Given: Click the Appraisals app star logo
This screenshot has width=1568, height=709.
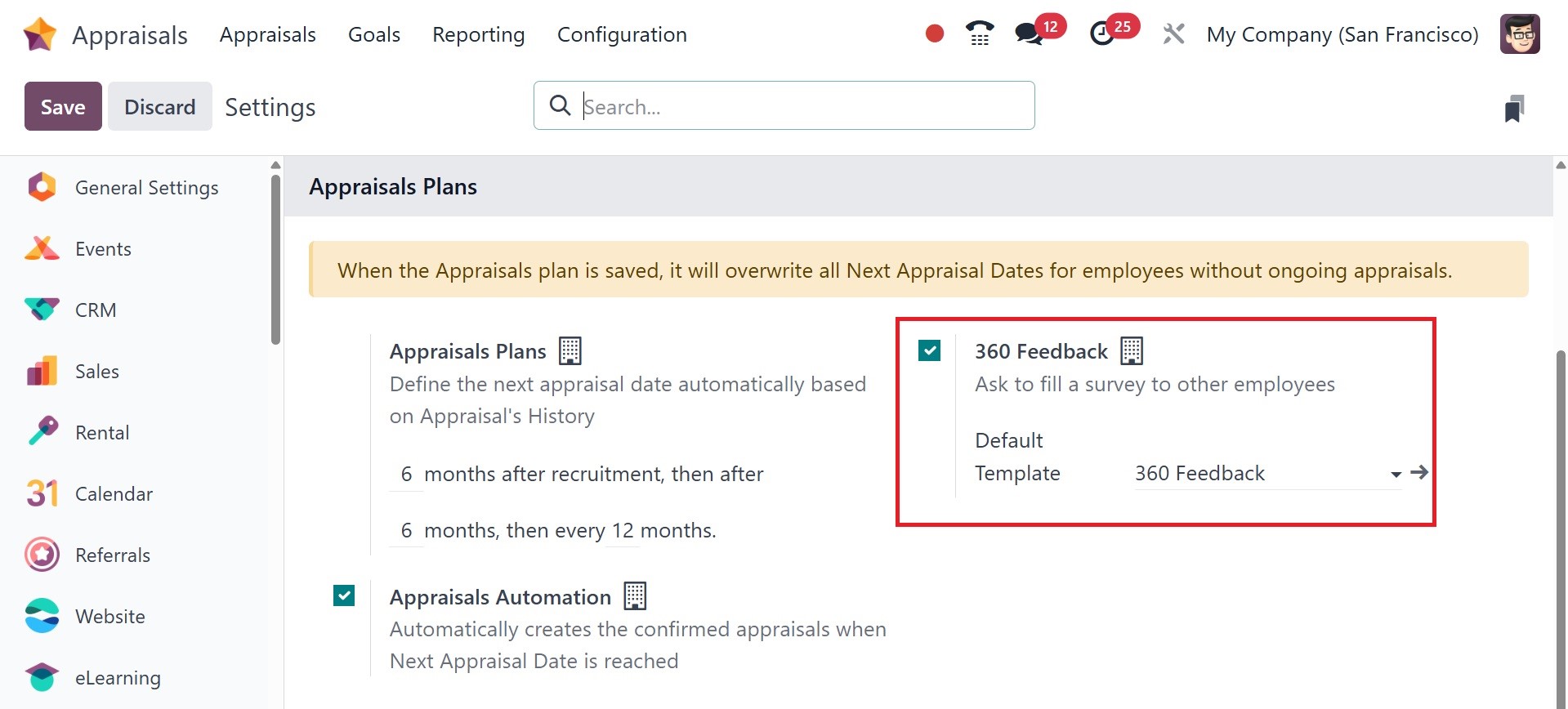Looking at the screenshot, I should point(40,35).
